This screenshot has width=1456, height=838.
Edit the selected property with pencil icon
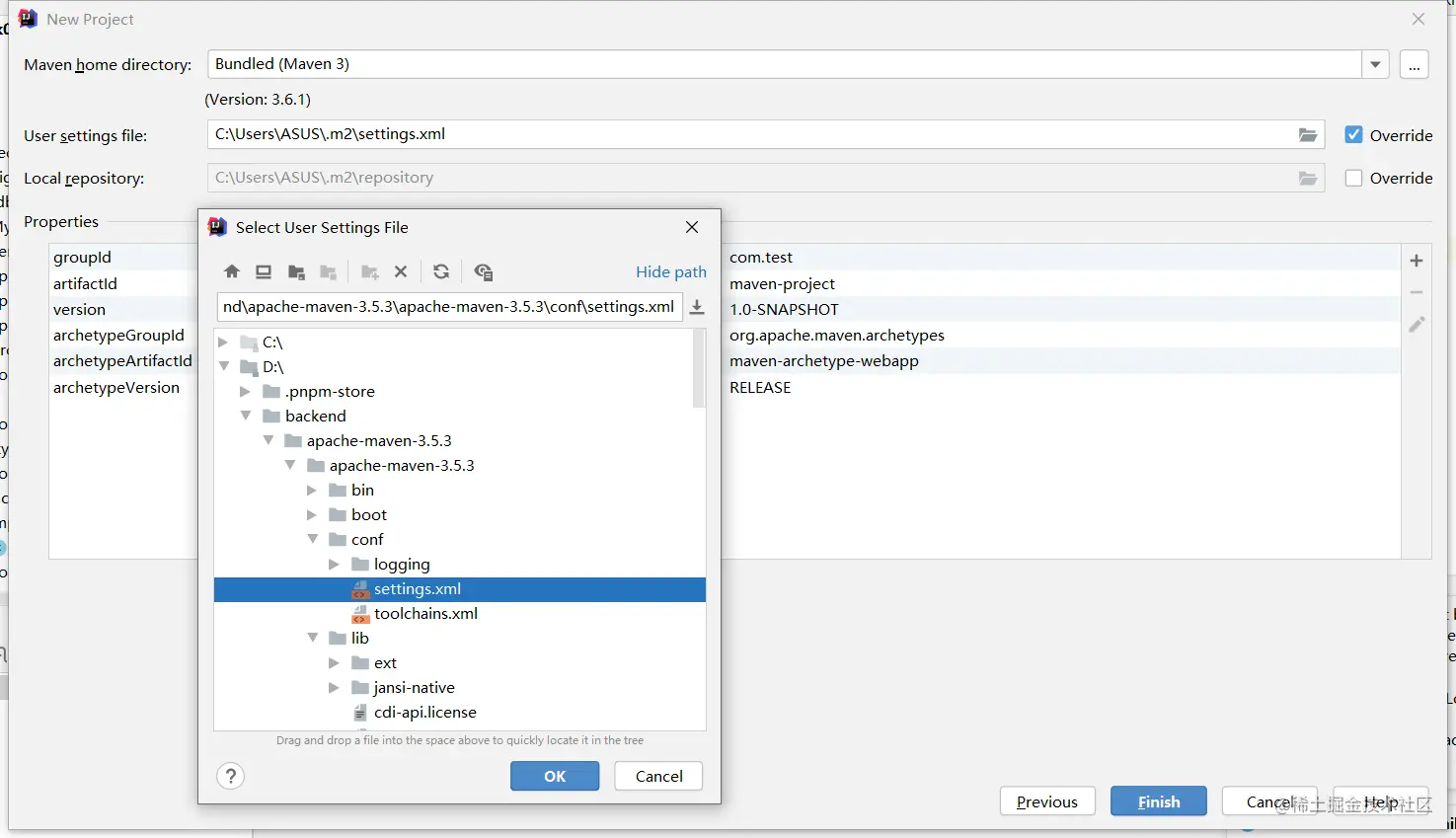[x=1417, y=324]
